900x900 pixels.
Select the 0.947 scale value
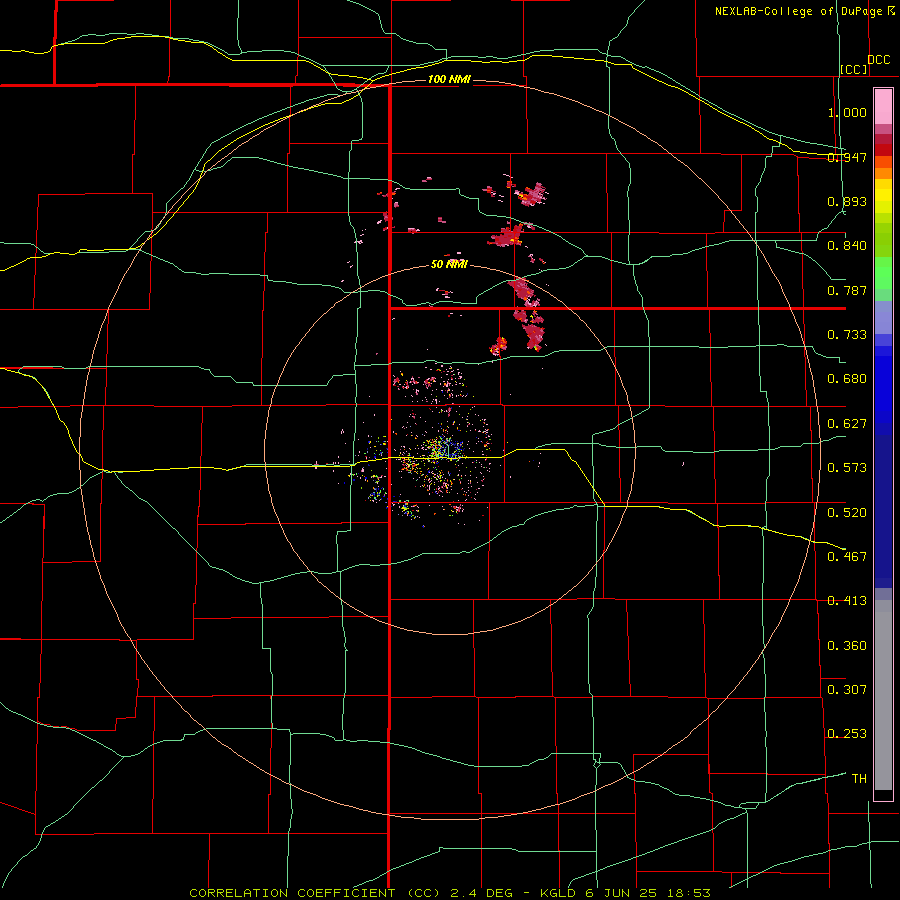(847, 157)
